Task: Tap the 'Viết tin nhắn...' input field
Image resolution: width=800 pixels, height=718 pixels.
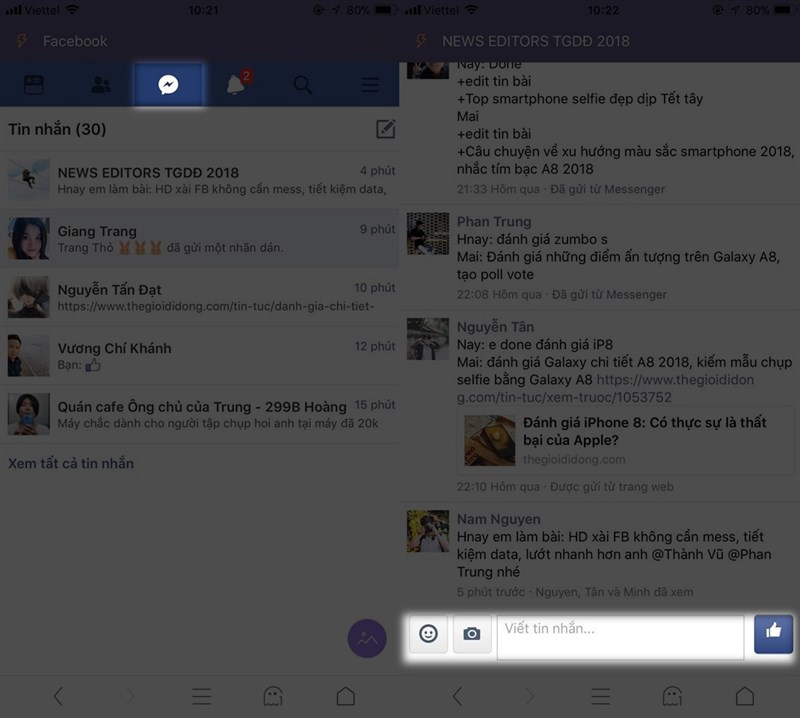Action: pyautogui.click(x=618, y=634)
